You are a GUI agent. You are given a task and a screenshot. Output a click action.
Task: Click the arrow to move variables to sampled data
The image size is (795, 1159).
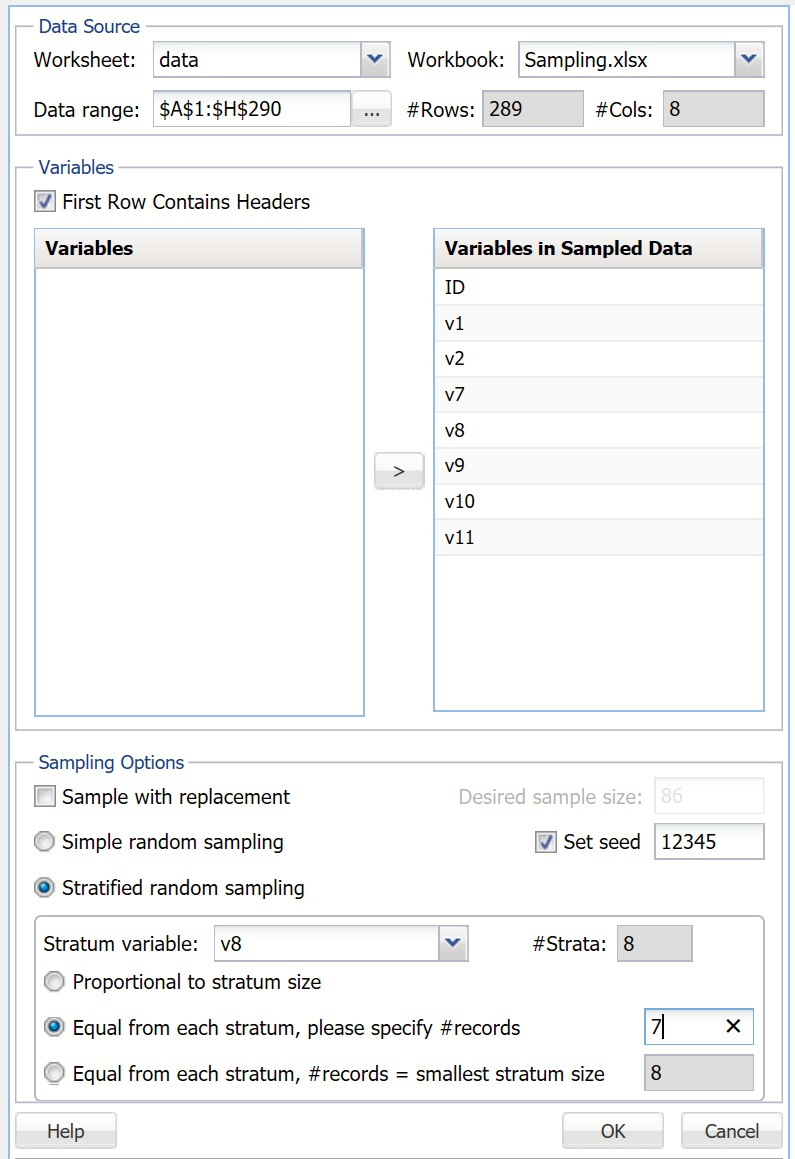(x=398, y=470)
